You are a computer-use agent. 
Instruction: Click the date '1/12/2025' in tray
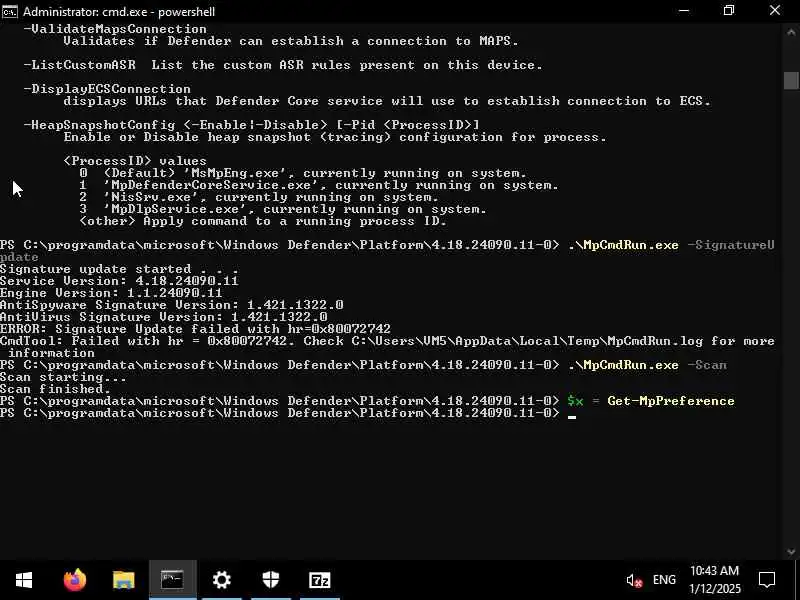[x=715, y=589]
